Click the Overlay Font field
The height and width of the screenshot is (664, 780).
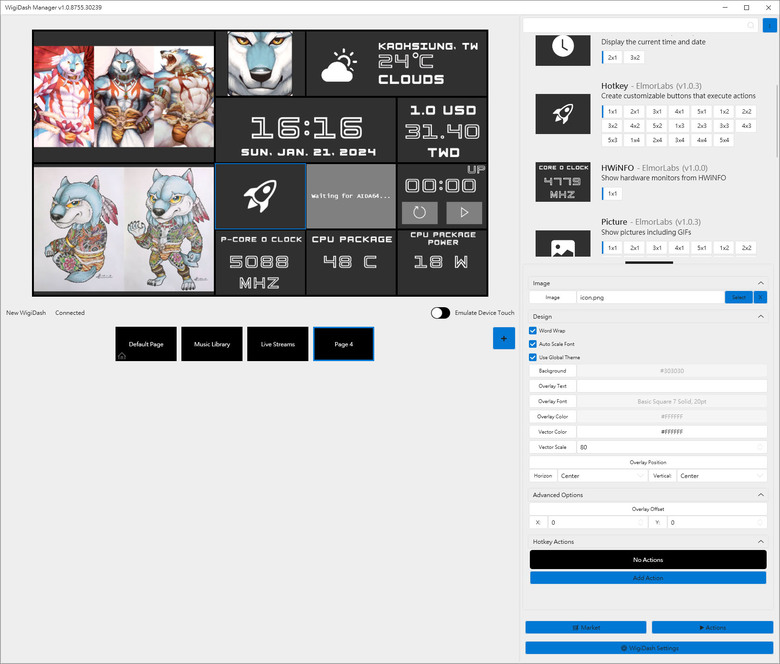pyautogui.click(x=672, y=401)
